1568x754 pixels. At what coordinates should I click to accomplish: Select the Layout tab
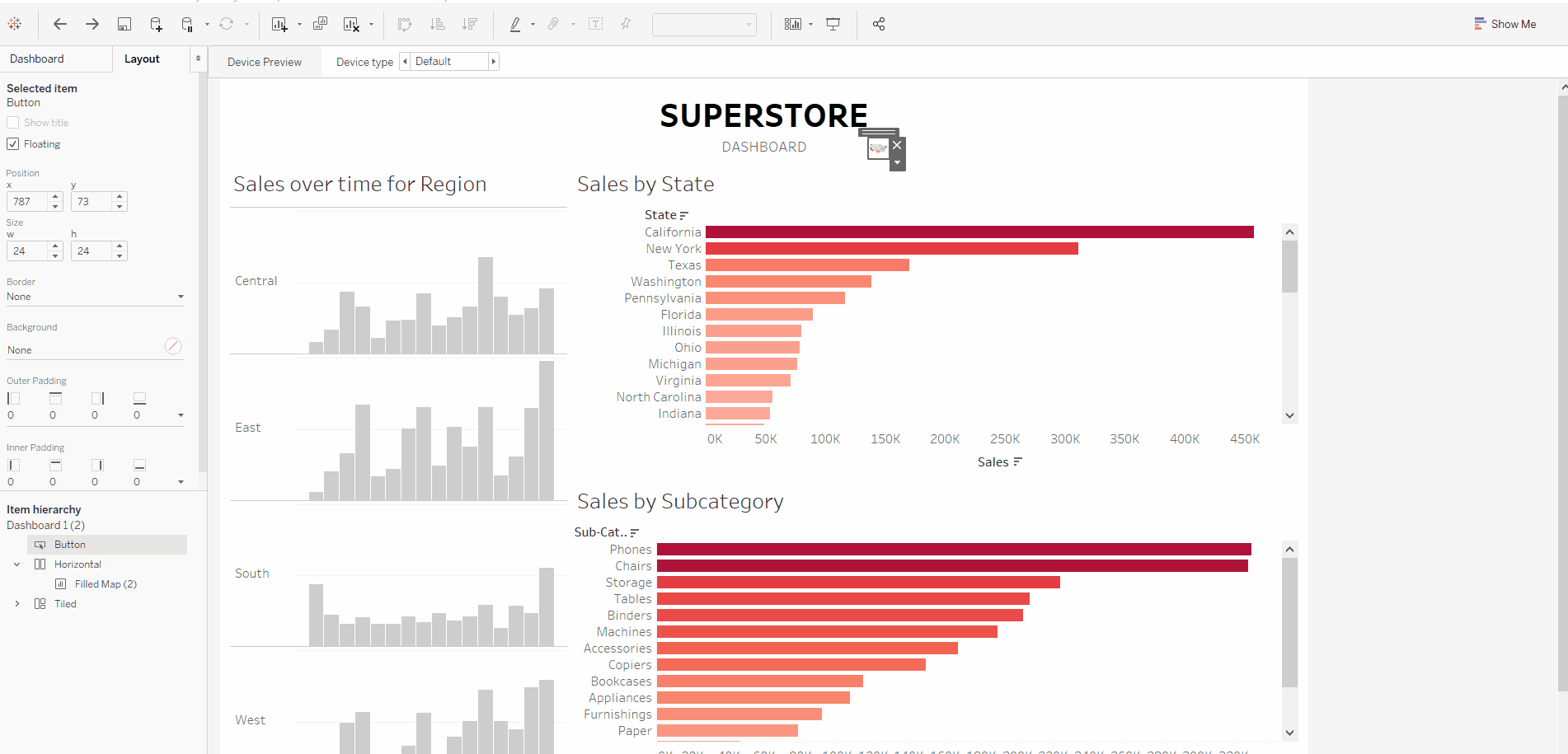click(142, 59)
